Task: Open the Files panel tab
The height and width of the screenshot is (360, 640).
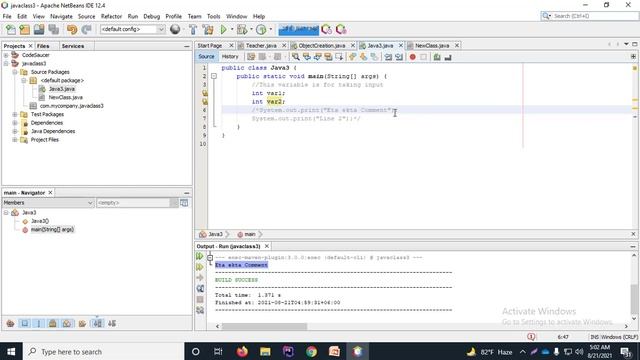Action: (43, 46)
